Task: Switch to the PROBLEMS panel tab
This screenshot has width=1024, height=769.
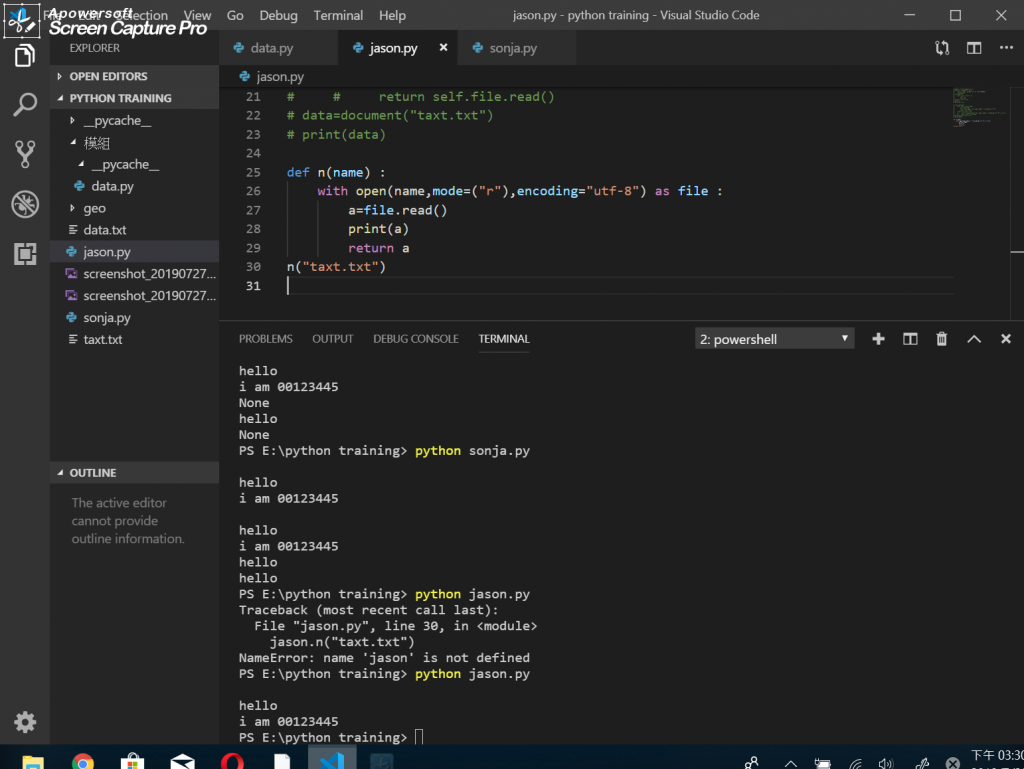Action: (x=265, y=339)
